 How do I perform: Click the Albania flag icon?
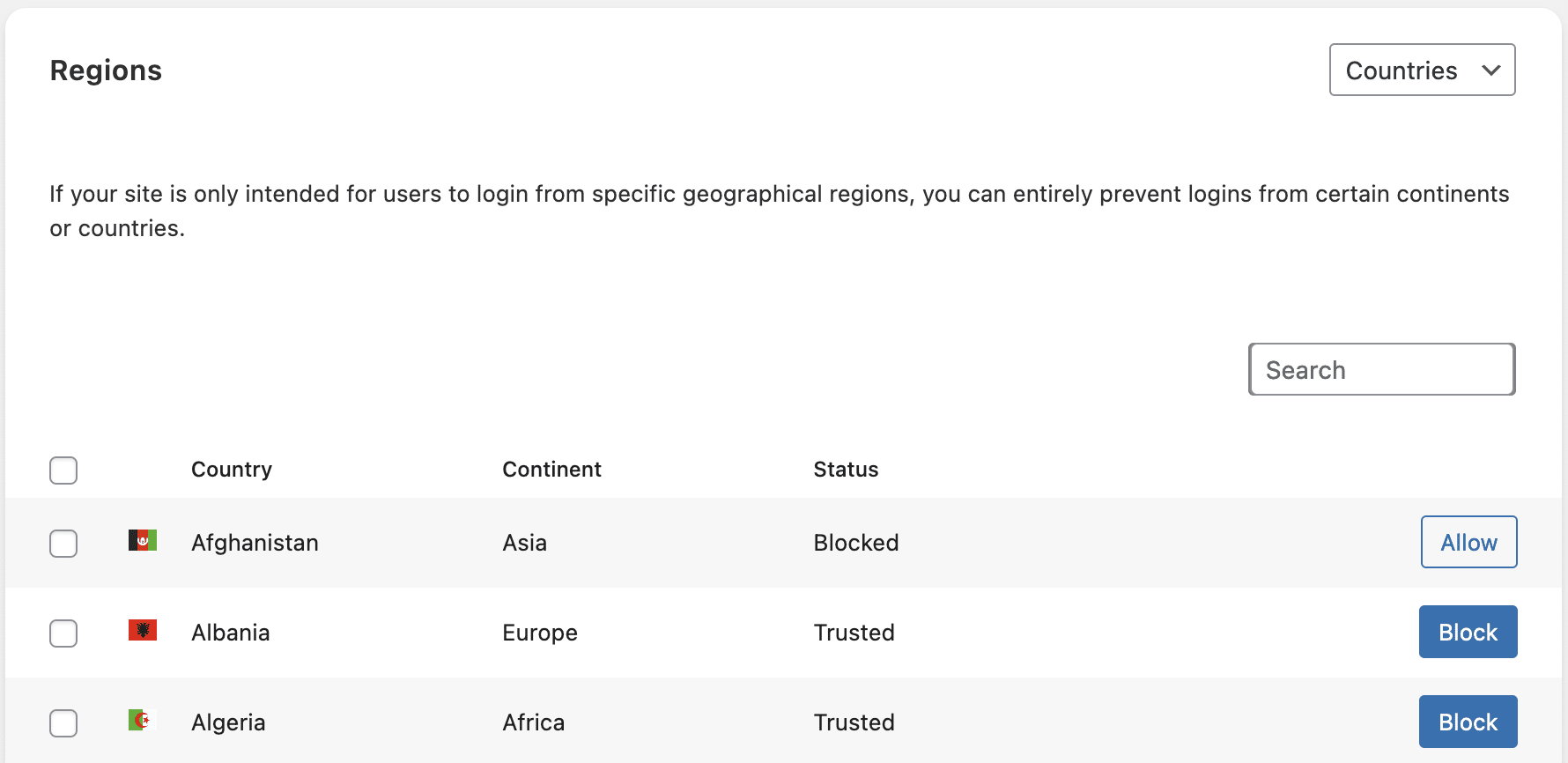click(143, 630)
